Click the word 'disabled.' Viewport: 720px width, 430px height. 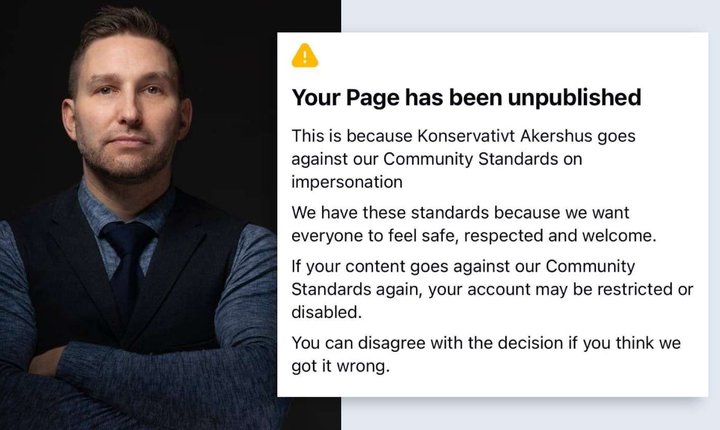[x=326, y=312]
